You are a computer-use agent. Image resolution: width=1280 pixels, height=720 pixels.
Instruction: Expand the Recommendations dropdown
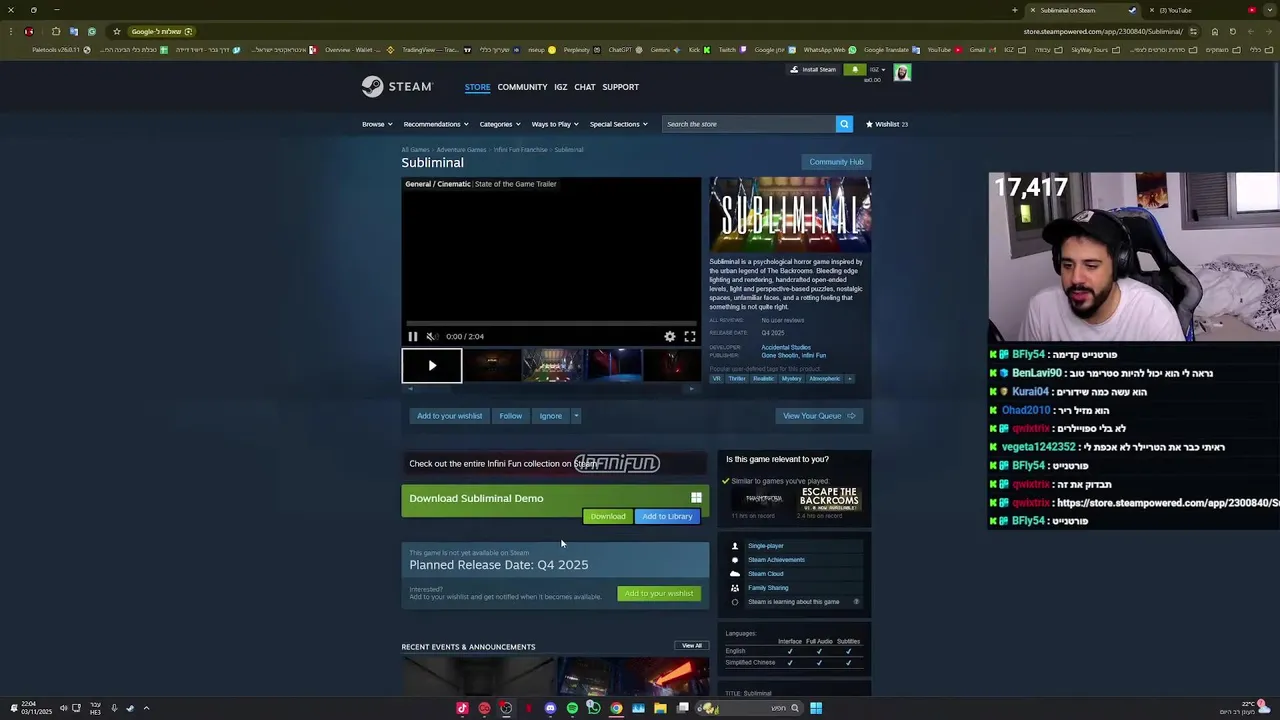[x=435, y=124]
